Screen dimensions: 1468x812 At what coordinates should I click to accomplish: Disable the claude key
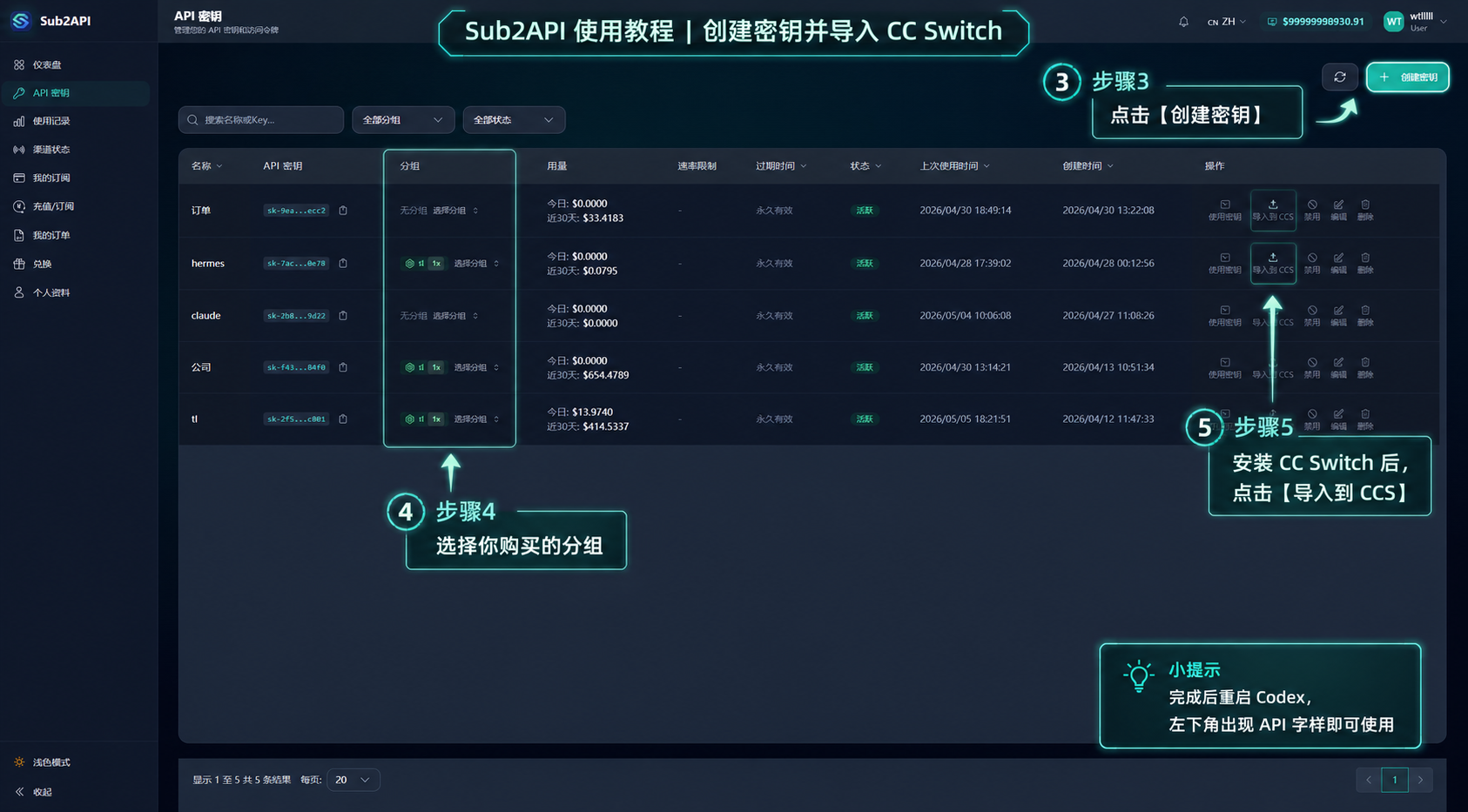click(x=1312, y=316)
